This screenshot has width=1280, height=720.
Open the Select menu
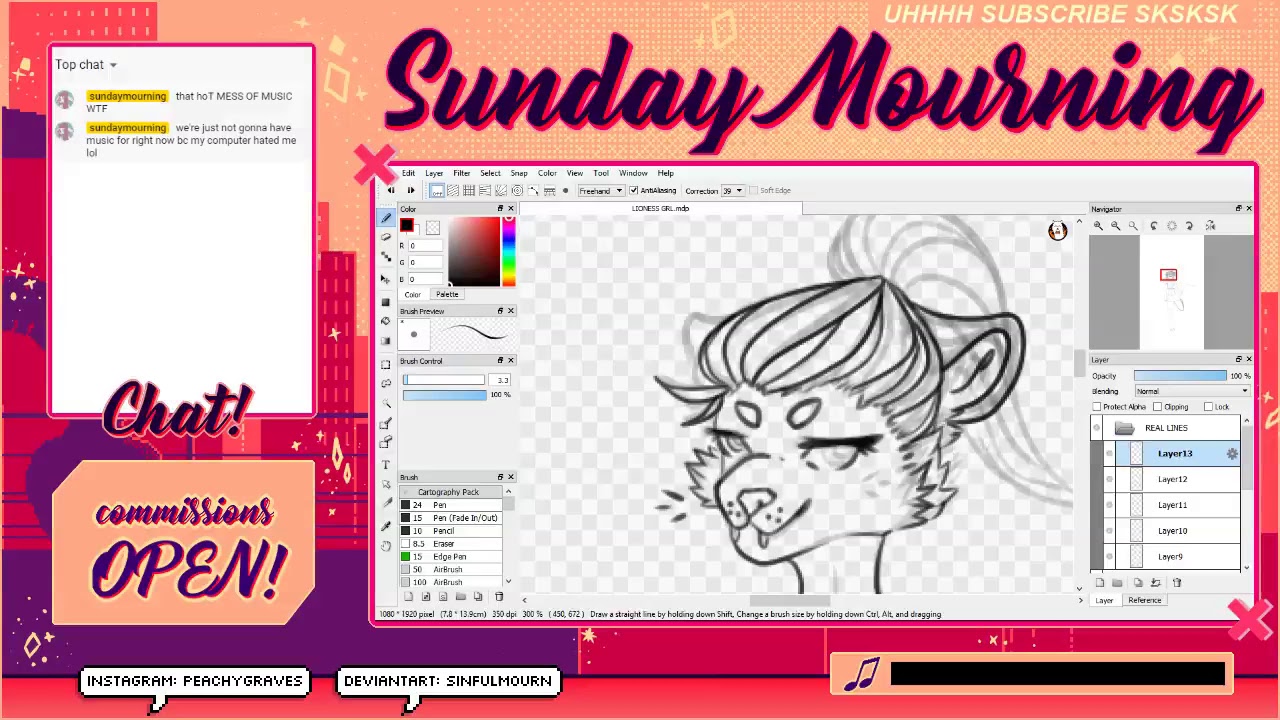(x=490, y=173)
